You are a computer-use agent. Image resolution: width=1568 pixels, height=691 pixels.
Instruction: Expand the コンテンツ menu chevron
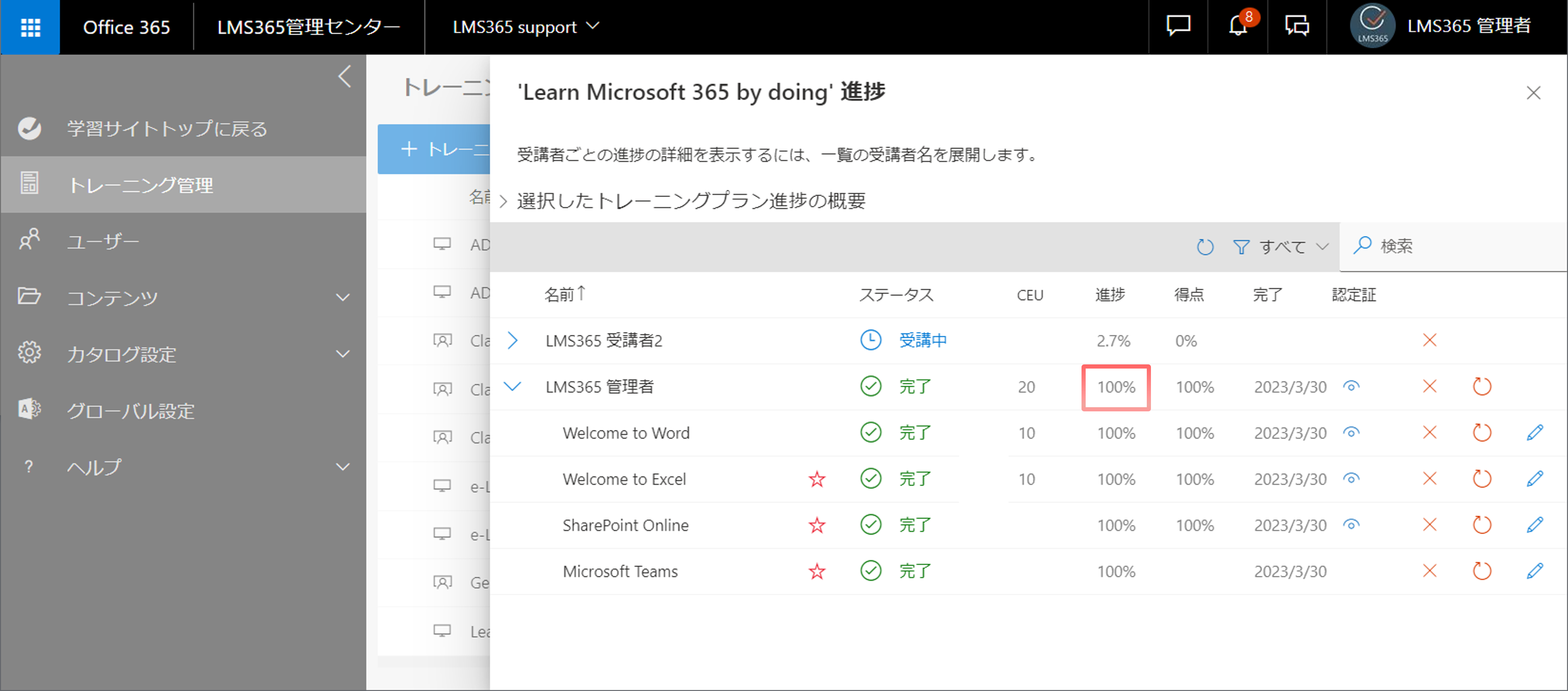[343, 298]
